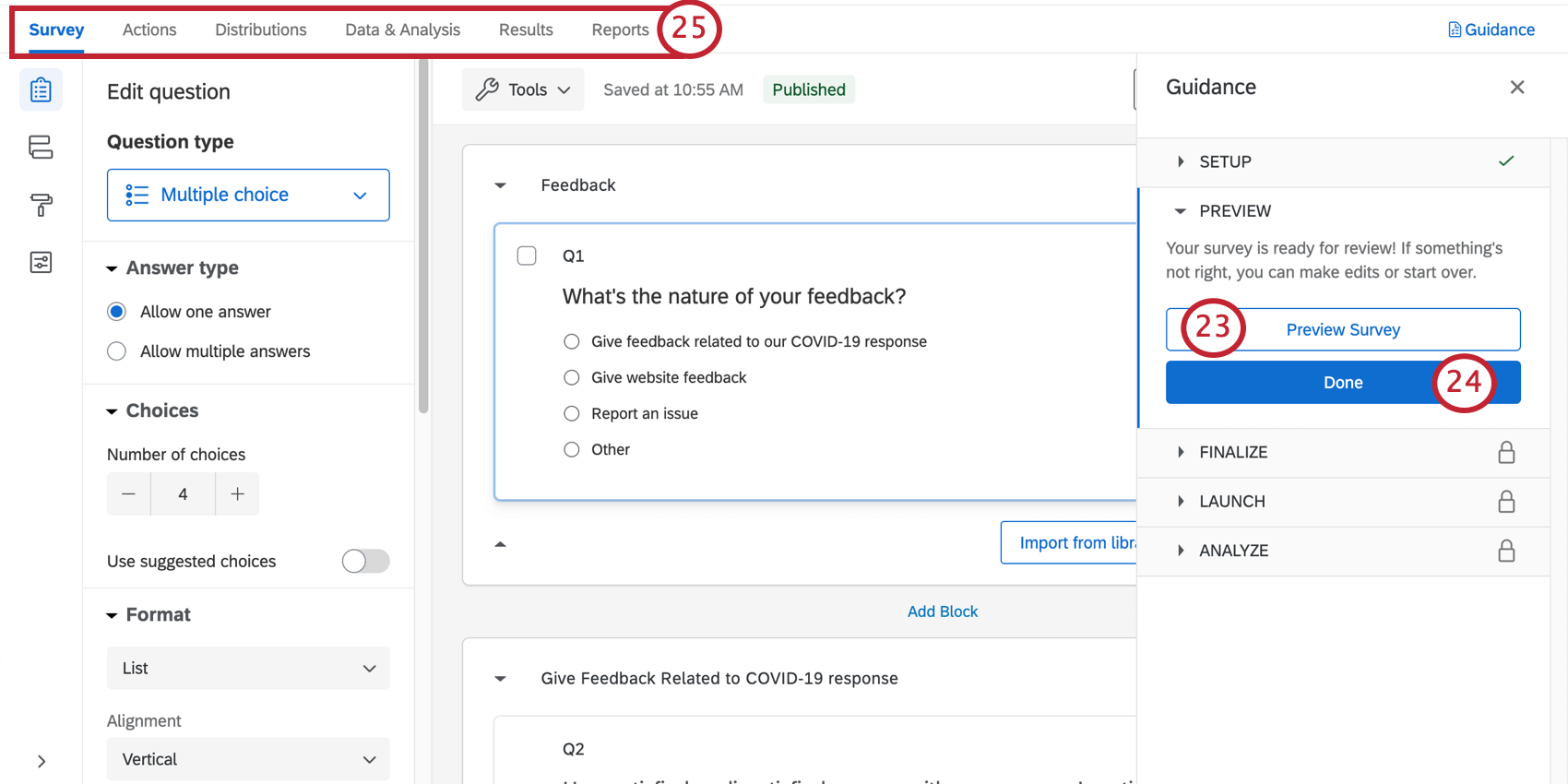Enable Use suggested choices toggle
The width and height of the screenshot is (1568, 784).
coord(365,561)
